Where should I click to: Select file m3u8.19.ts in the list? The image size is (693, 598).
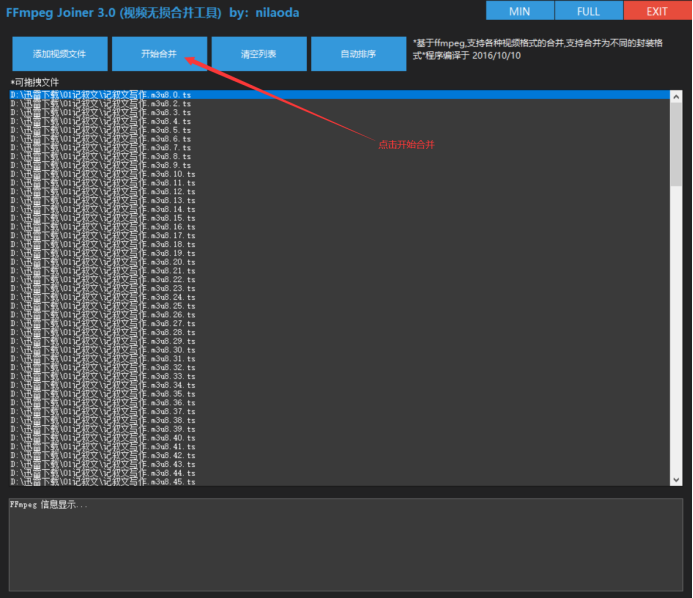339,253
